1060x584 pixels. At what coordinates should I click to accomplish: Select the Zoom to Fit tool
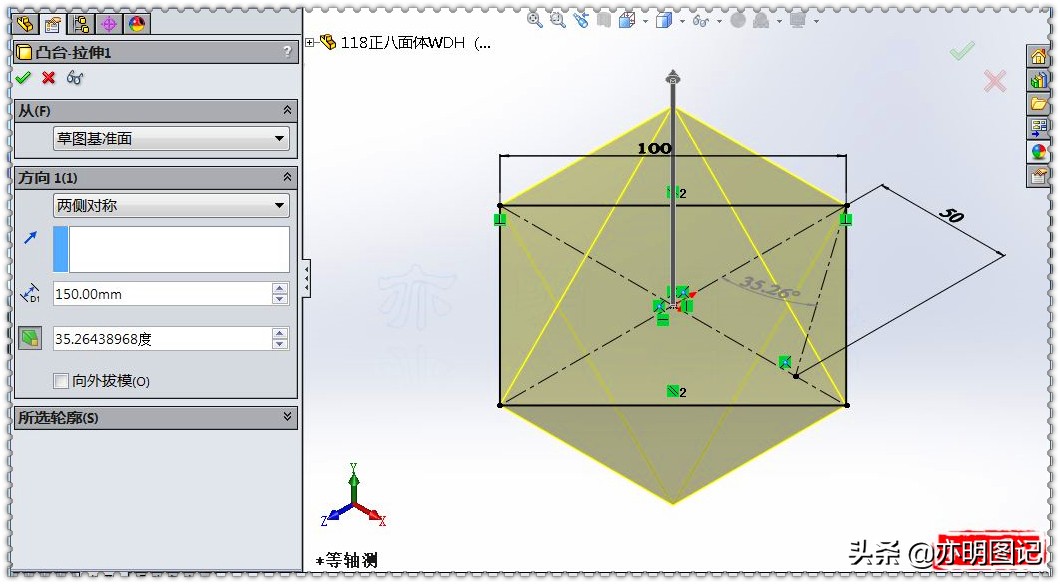[532, 21]
